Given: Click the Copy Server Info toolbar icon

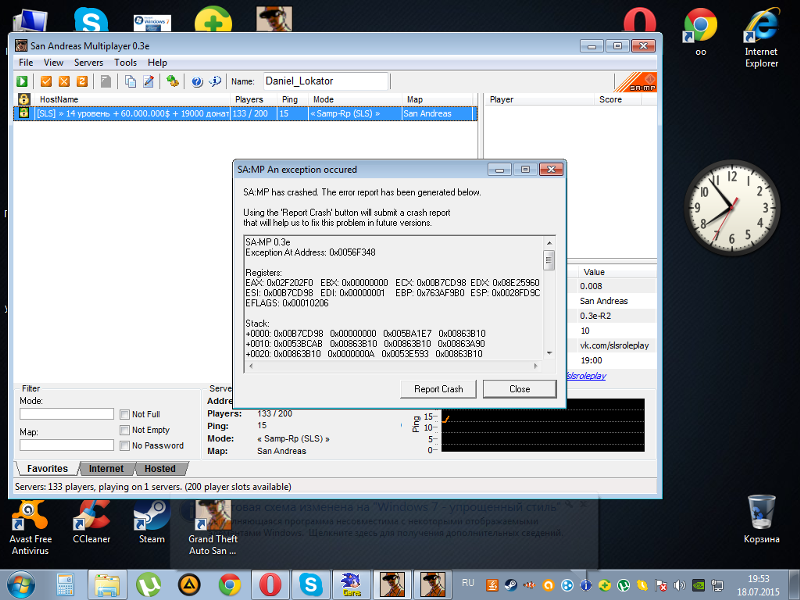Looking at the screenshot, I should (130, 82).
